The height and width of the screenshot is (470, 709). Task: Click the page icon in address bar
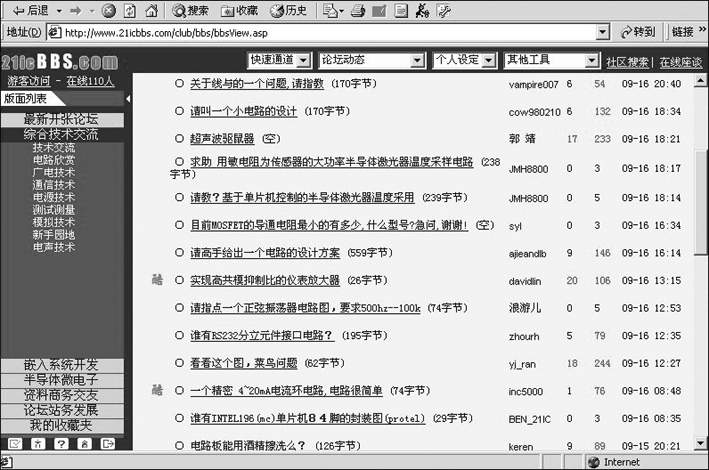[x=55, y=32]
